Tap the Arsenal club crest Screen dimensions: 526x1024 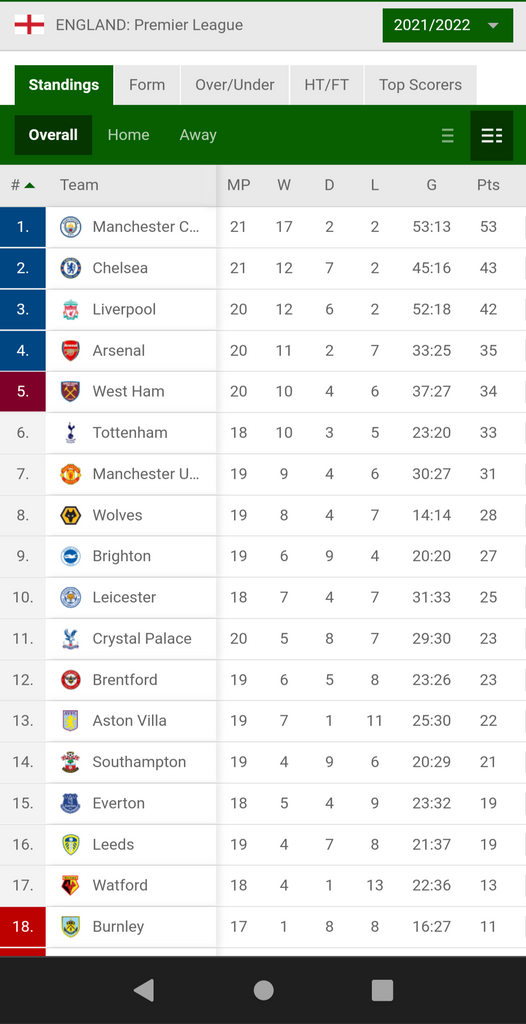click(x=71, y=350)
